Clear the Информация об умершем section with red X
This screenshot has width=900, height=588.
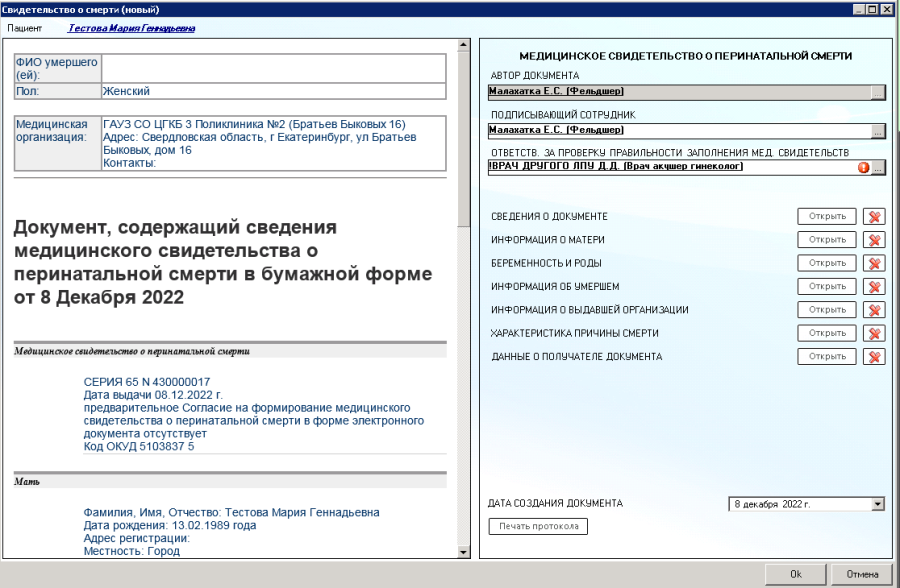click(x=874, y=287)
